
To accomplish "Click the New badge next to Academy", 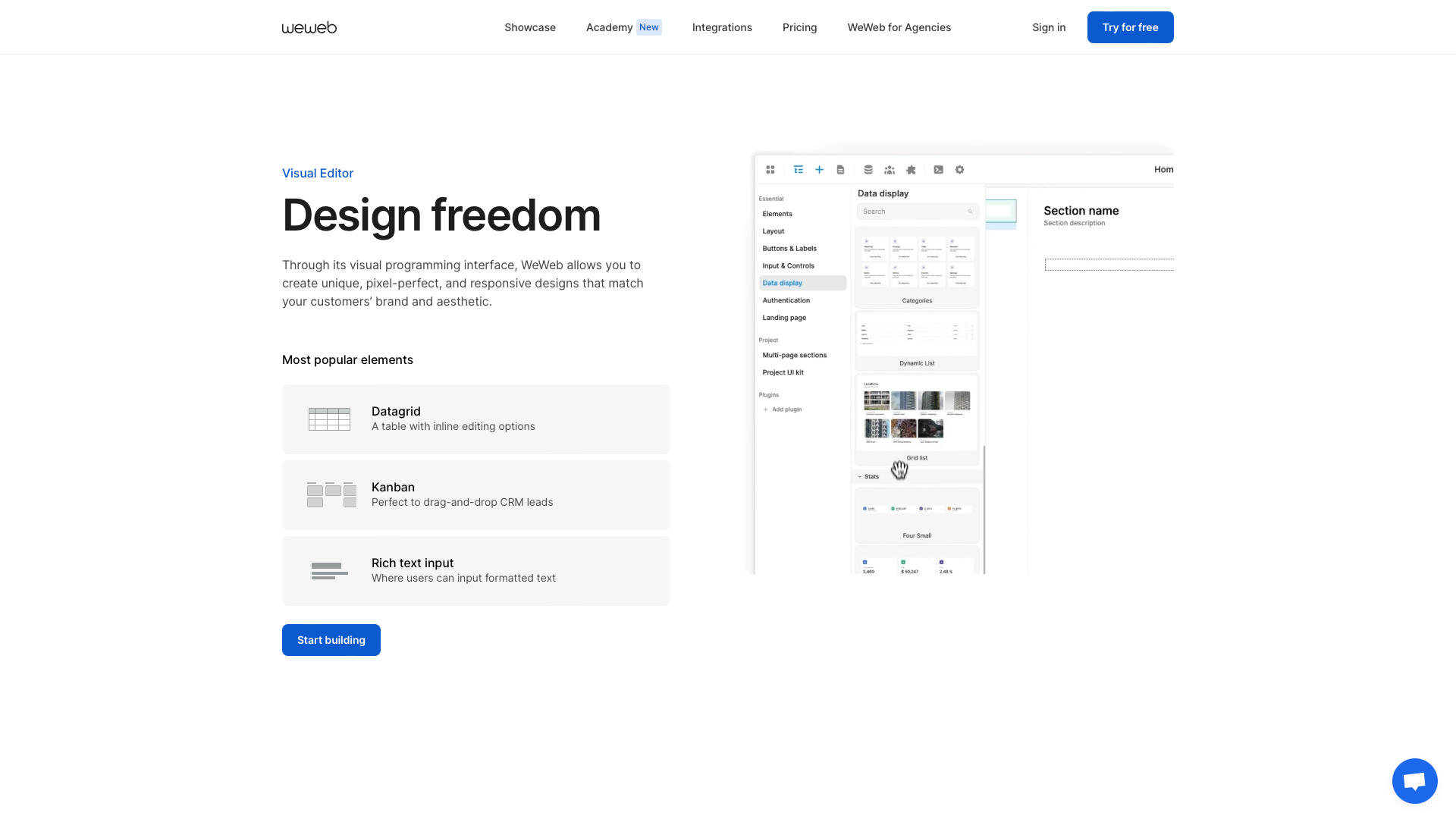I will (649, 27).
